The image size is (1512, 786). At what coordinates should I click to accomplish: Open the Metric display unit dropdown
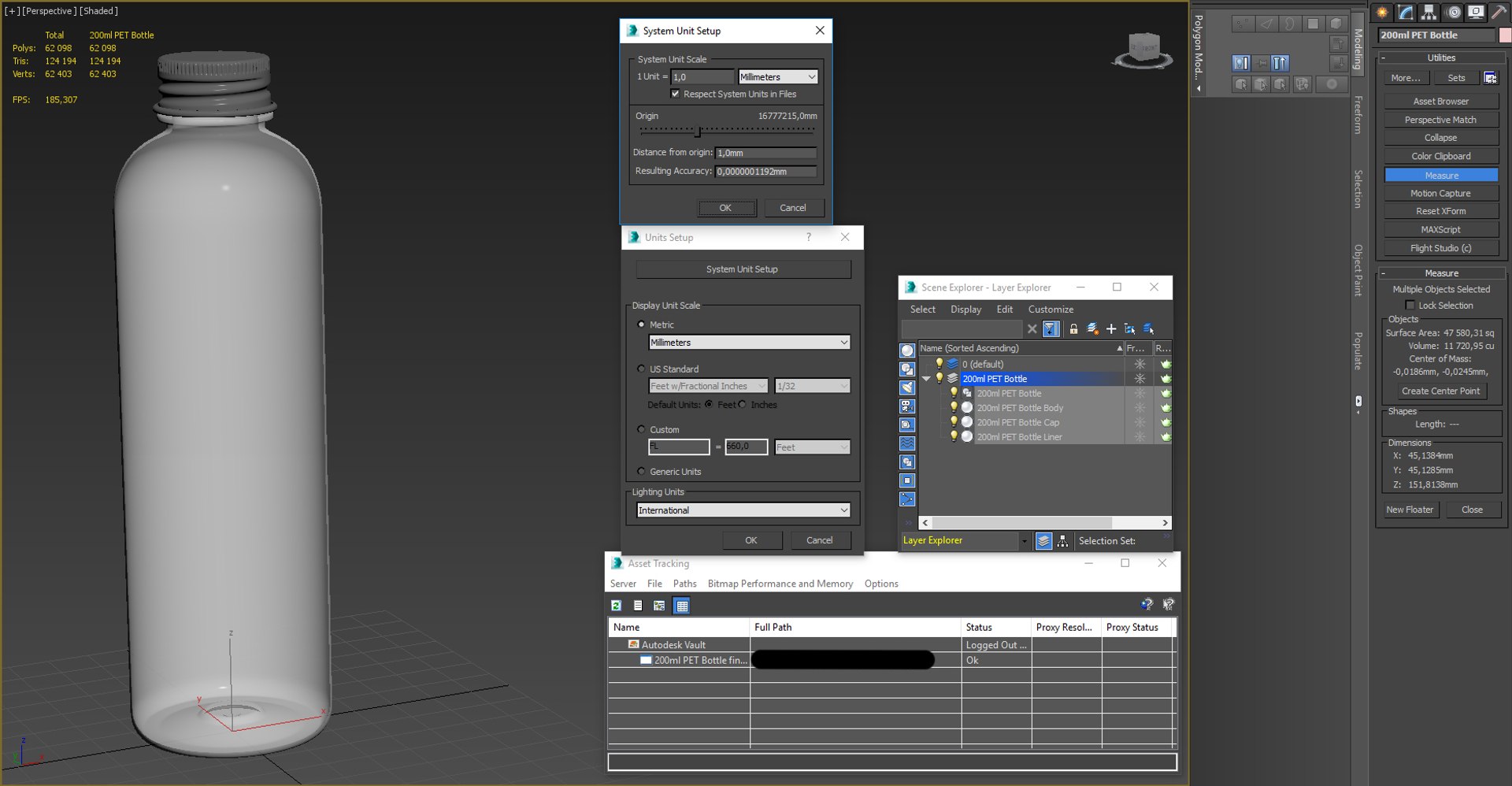[749, 343]
